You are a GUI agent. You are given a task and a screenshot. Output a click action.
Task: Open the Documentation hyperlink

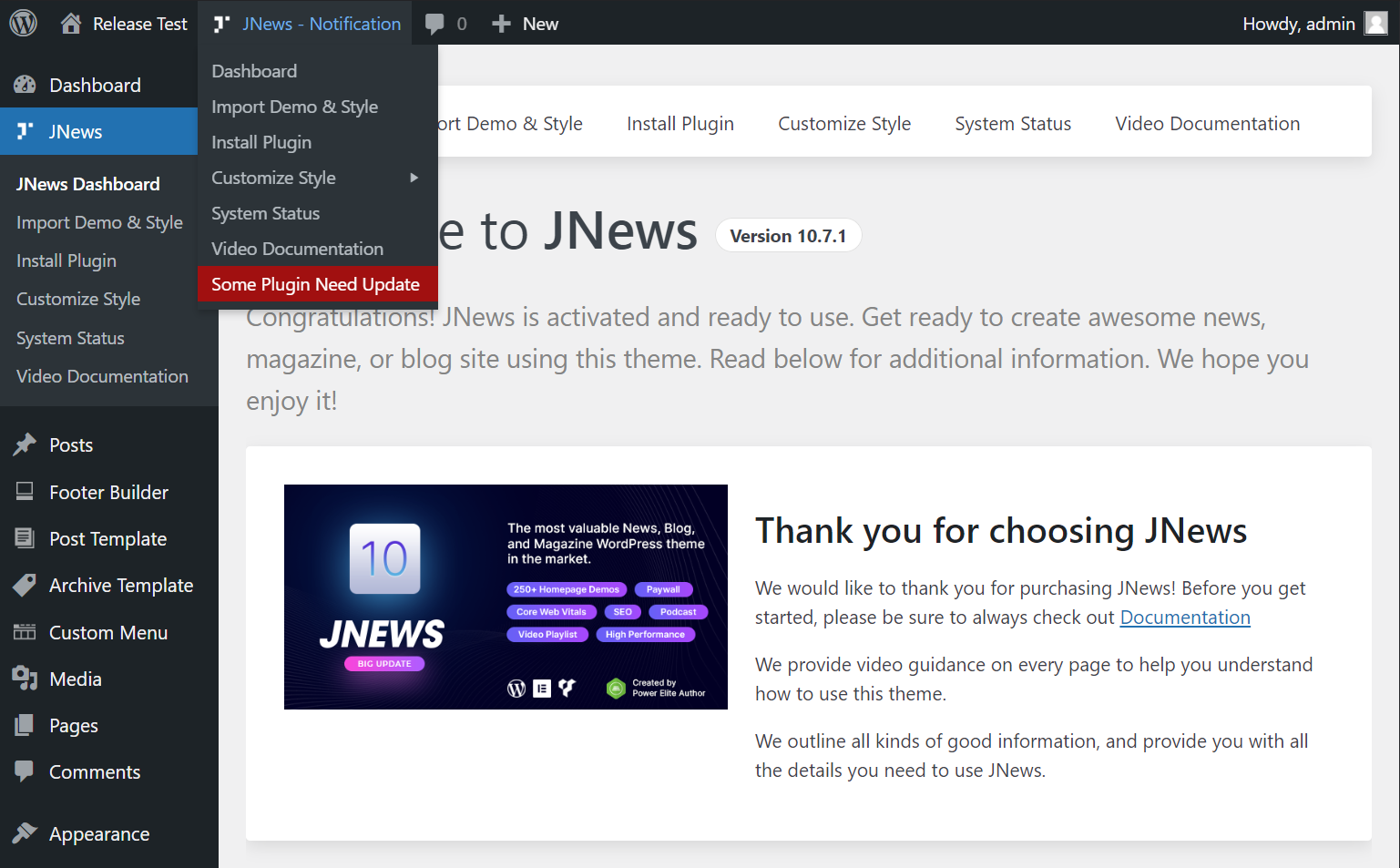coord(1184,618)
